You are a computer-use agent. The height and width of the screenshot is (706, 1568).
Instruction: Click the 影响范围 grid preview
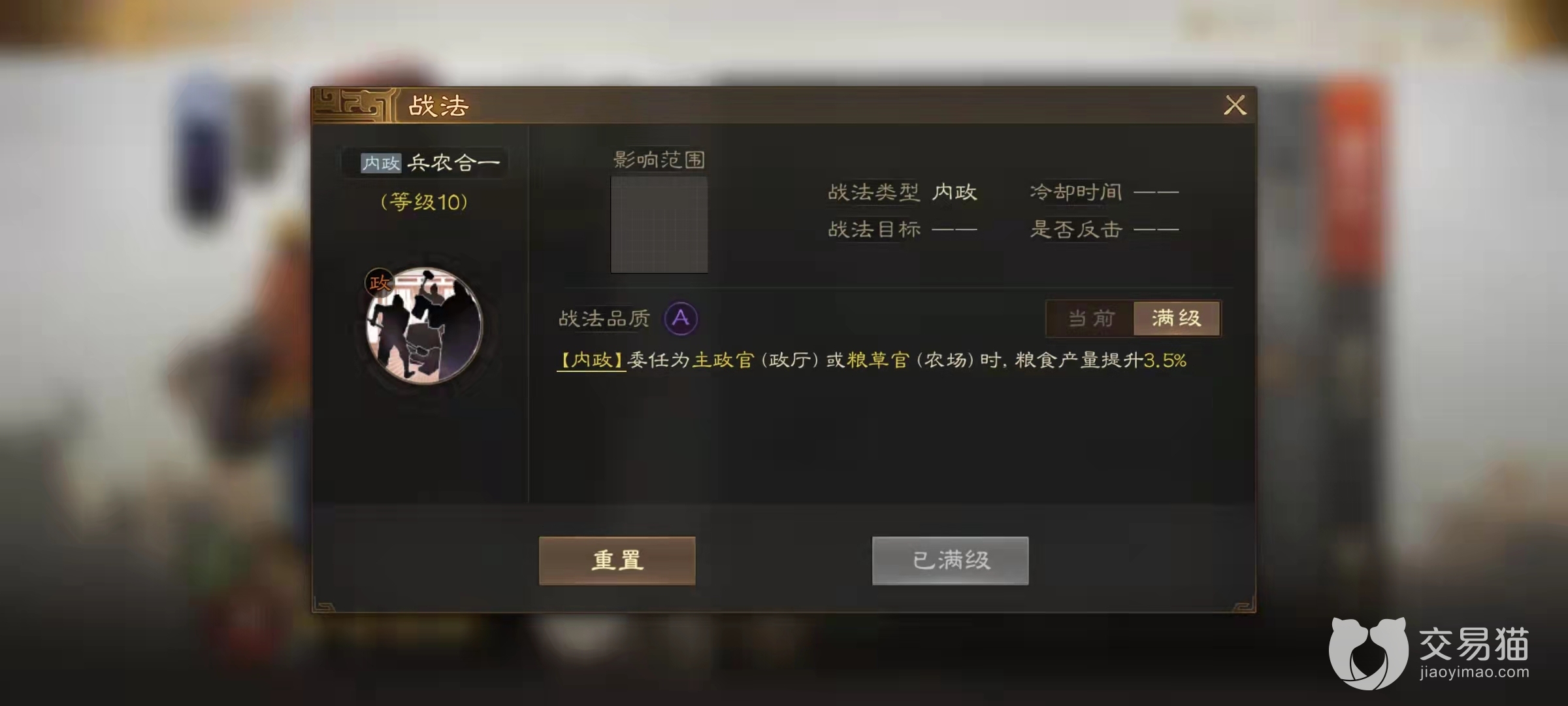click(x=659, y=225)
